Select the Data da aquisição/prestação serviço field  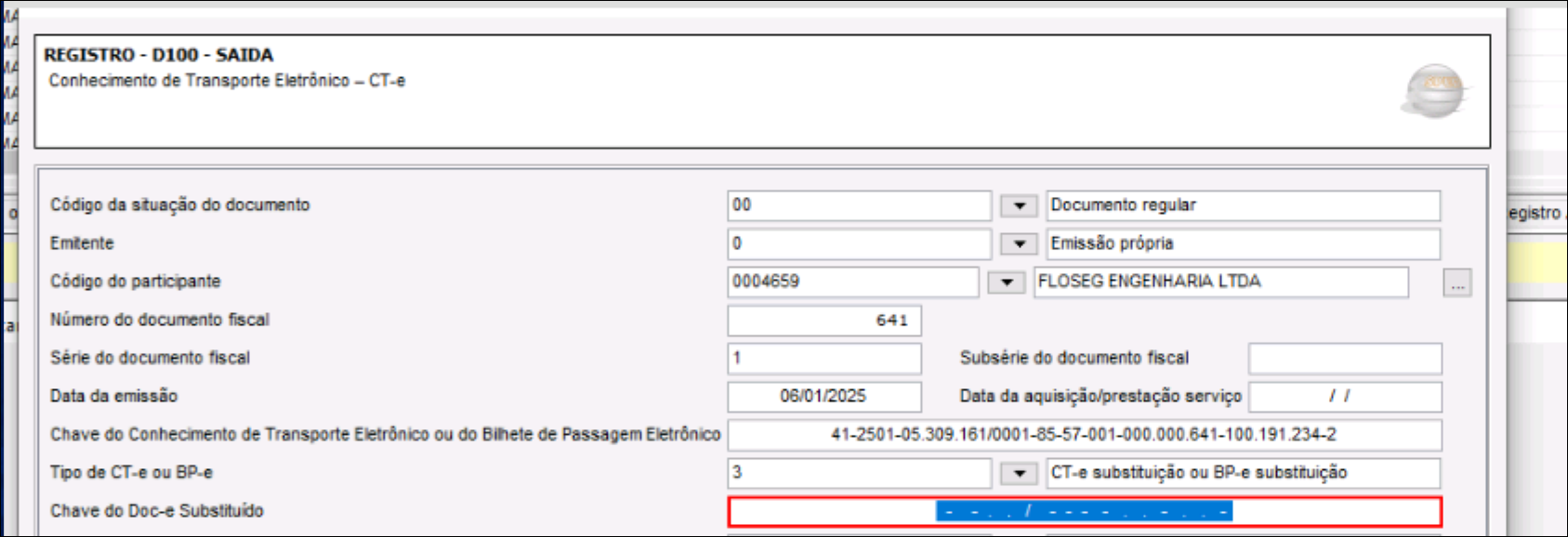tap(1344, 397)
